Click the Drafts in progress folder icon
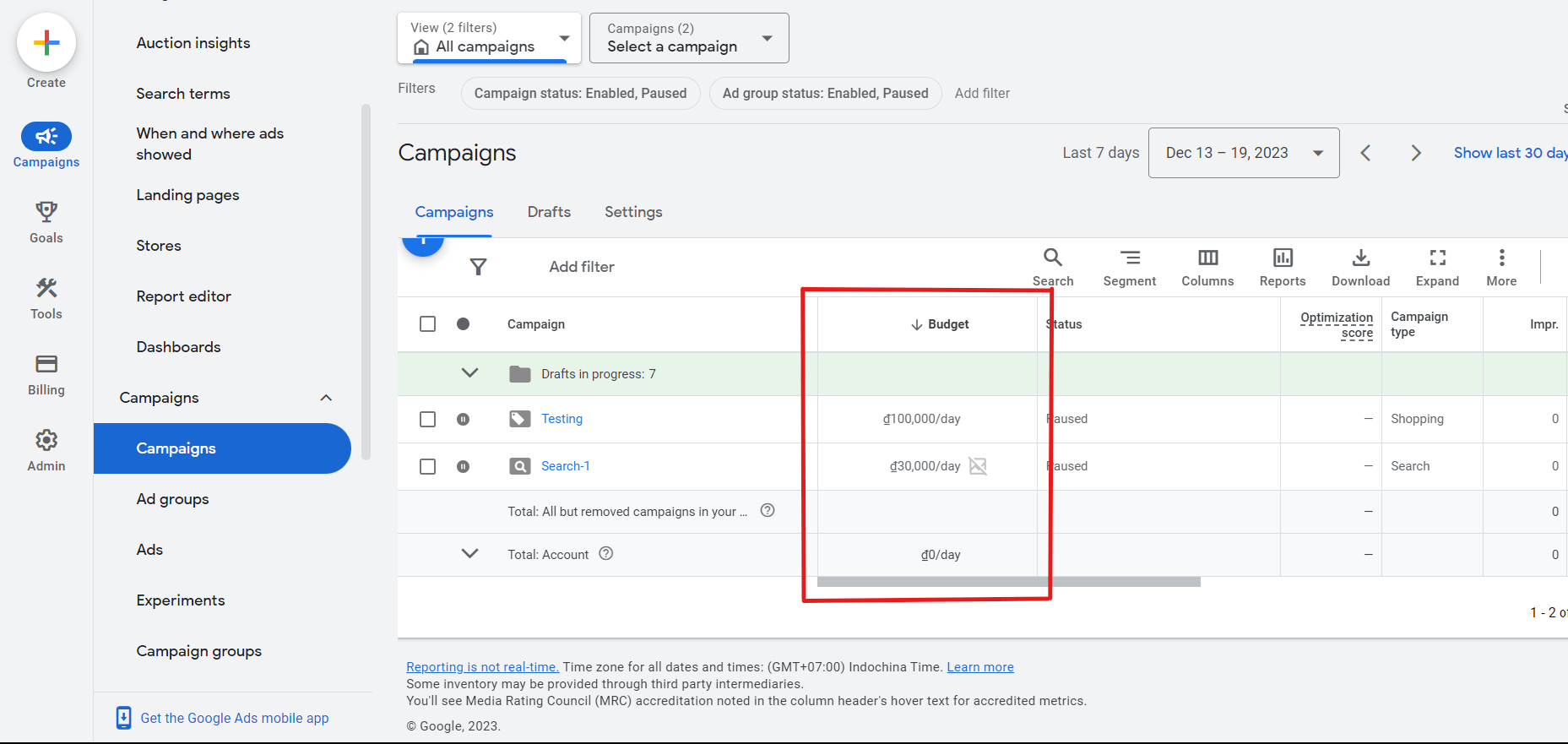The image size is (1568, 744). pyautogui.click(x=520, y=374)
